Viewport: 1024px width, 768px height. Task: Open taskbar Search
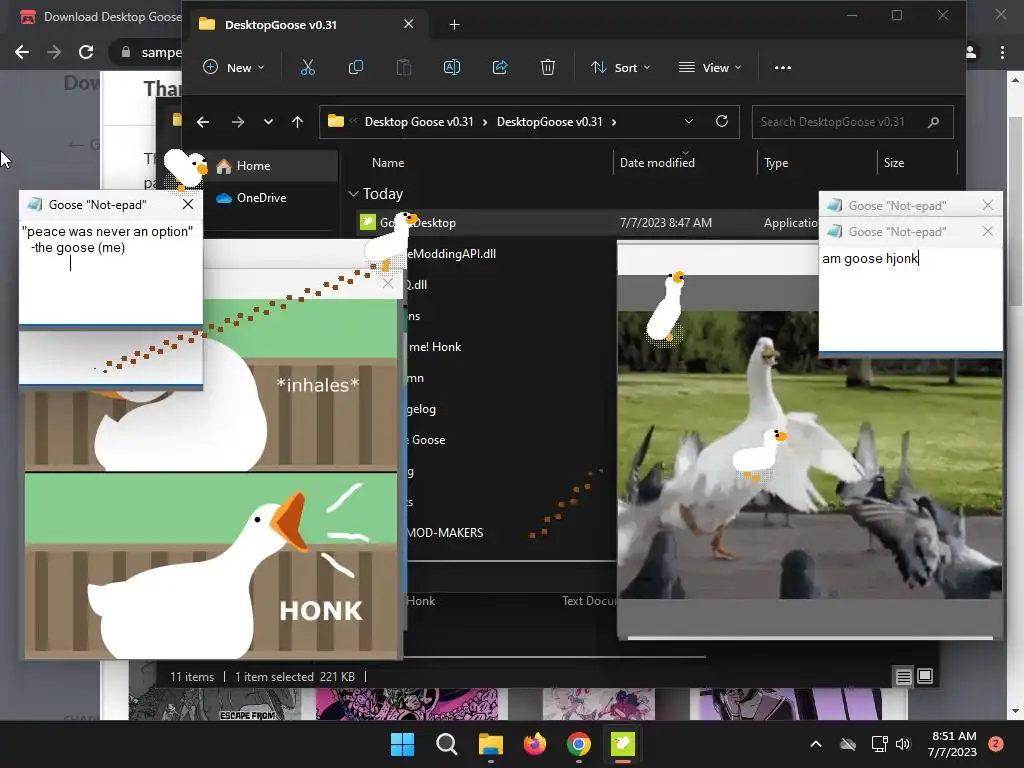tap(447, 744)
